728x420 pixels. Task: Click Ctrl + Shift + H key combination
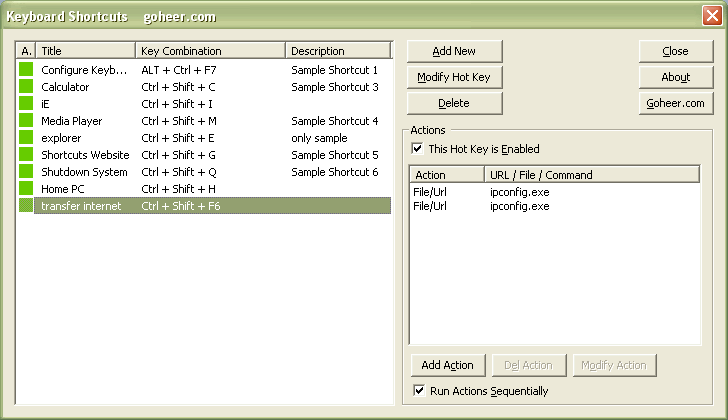[178, 189]
